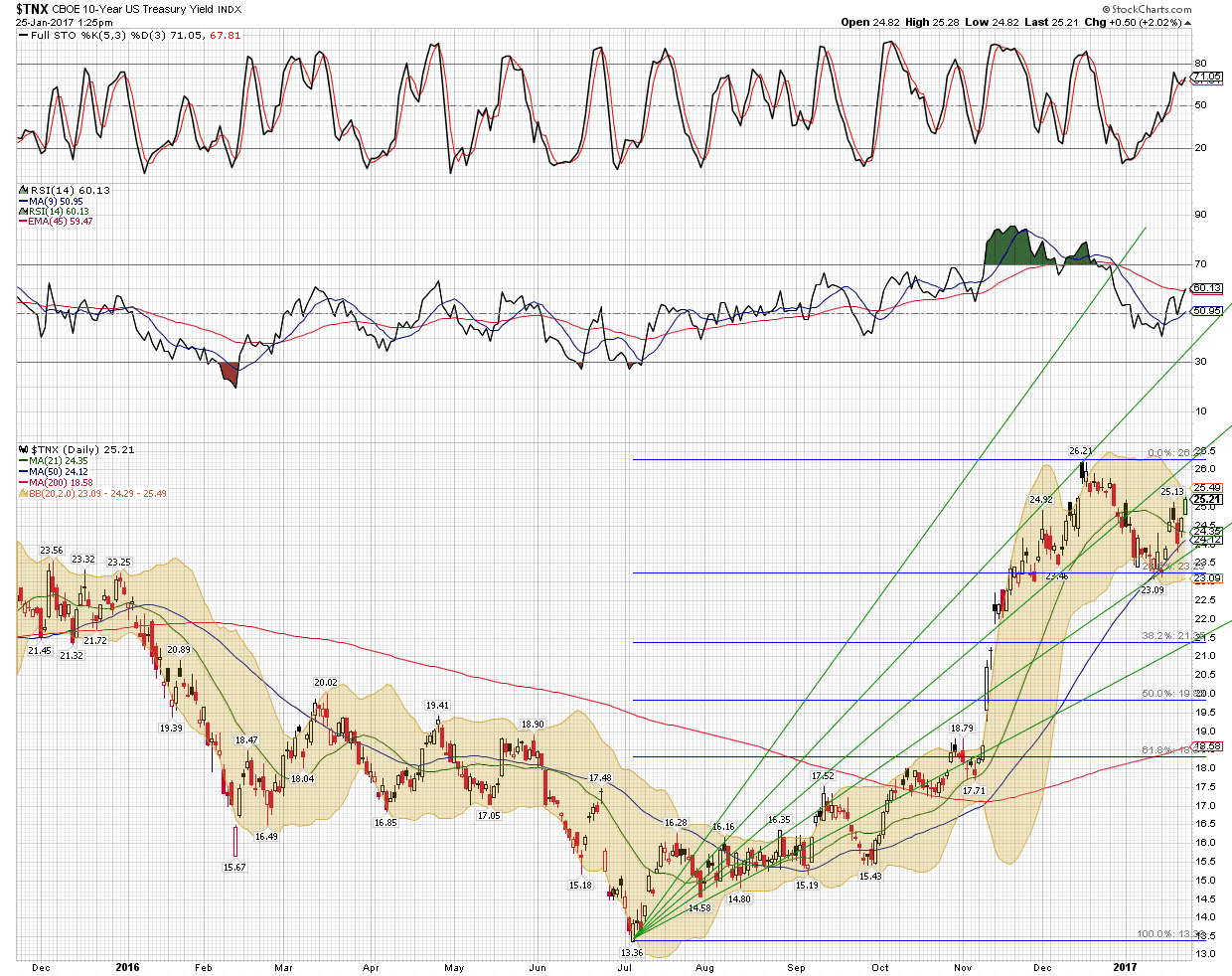Click the $TNX ticker symbol in the title

(31, 9)
